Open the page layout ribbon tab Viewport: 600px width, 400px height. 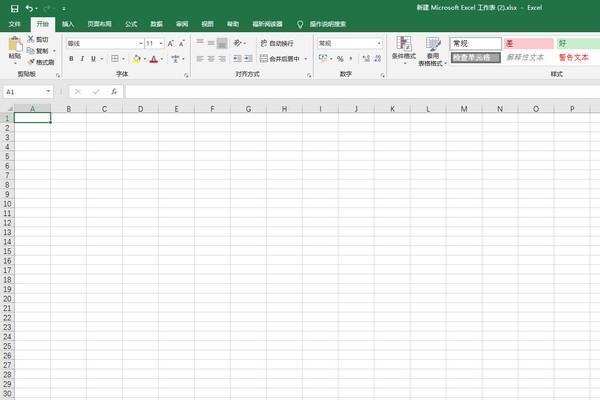click(x=99, y=24)
